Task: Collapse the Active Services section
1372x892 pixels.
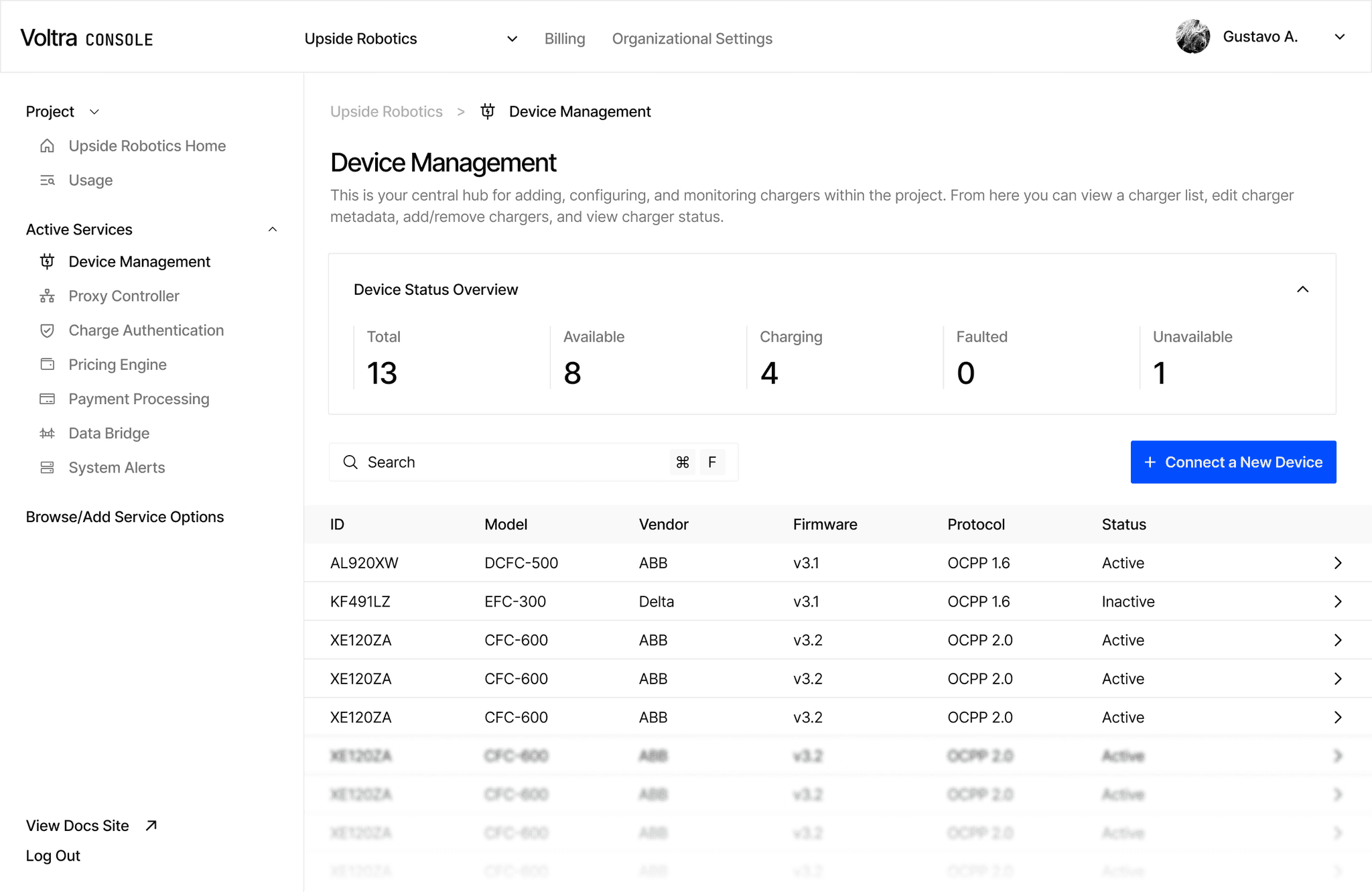Action: tap(273, 229)
